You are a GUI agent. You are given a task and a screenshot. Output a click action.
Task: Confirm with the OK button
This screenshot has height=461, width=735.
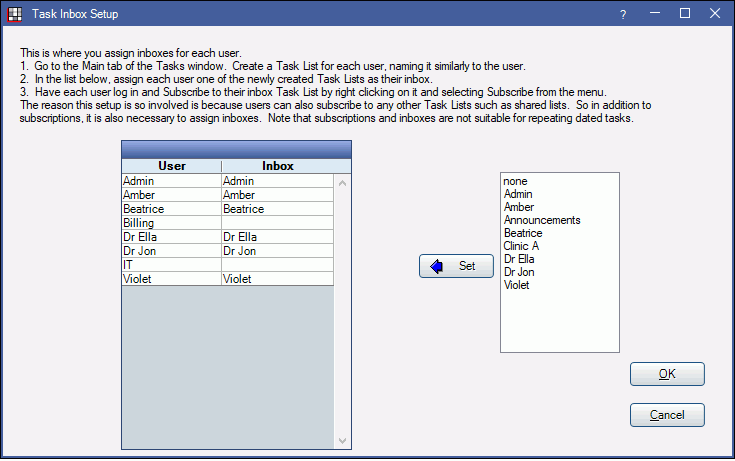coord(667,374)
